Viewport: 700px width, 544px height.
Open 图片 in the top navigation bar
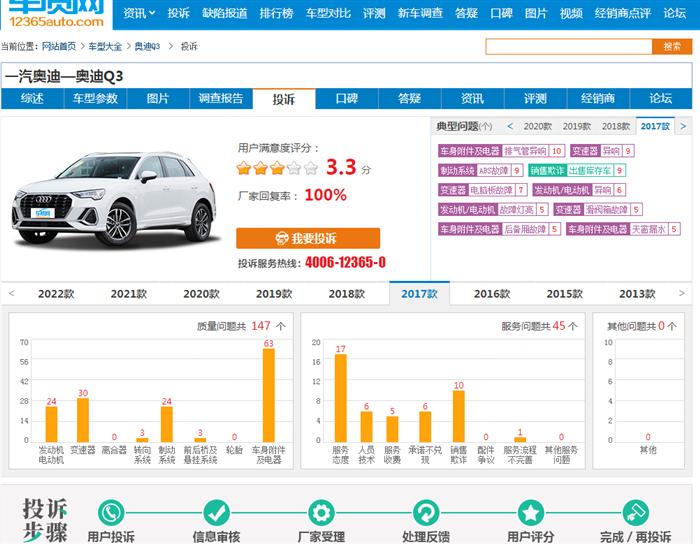click(536, 13)
